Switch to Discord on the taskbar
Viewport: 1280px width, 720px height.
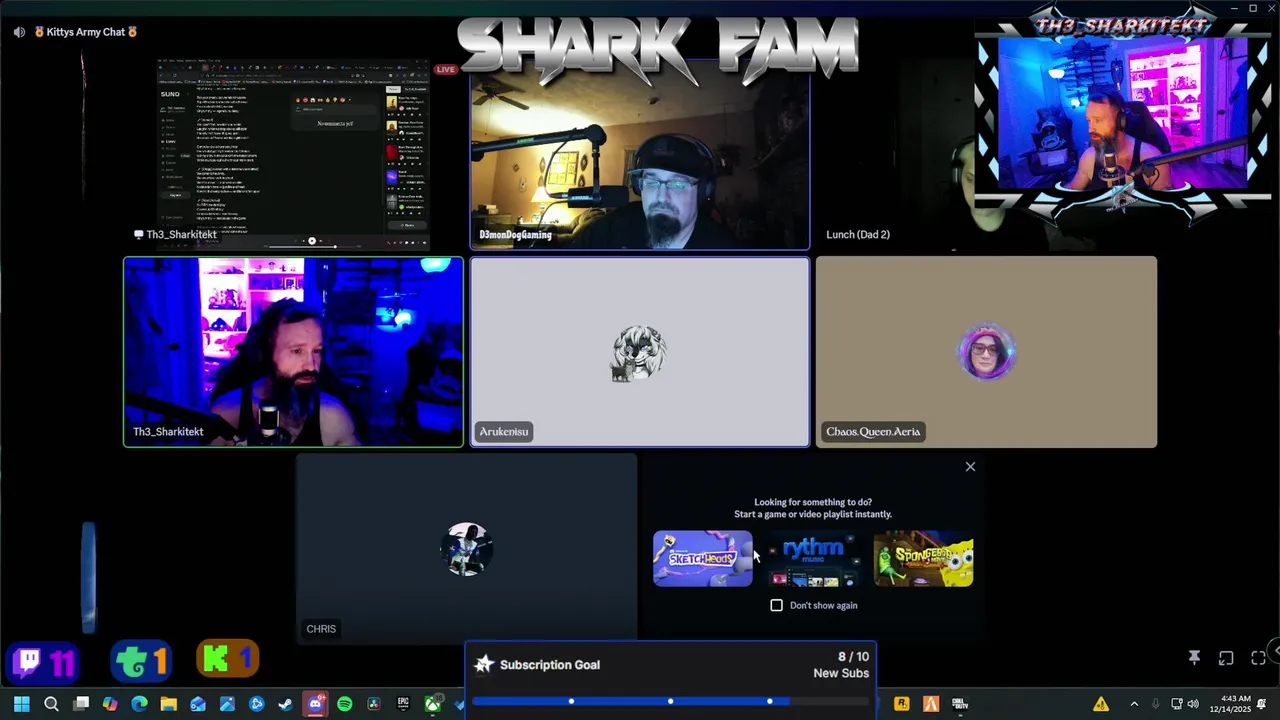pos(315,704)
